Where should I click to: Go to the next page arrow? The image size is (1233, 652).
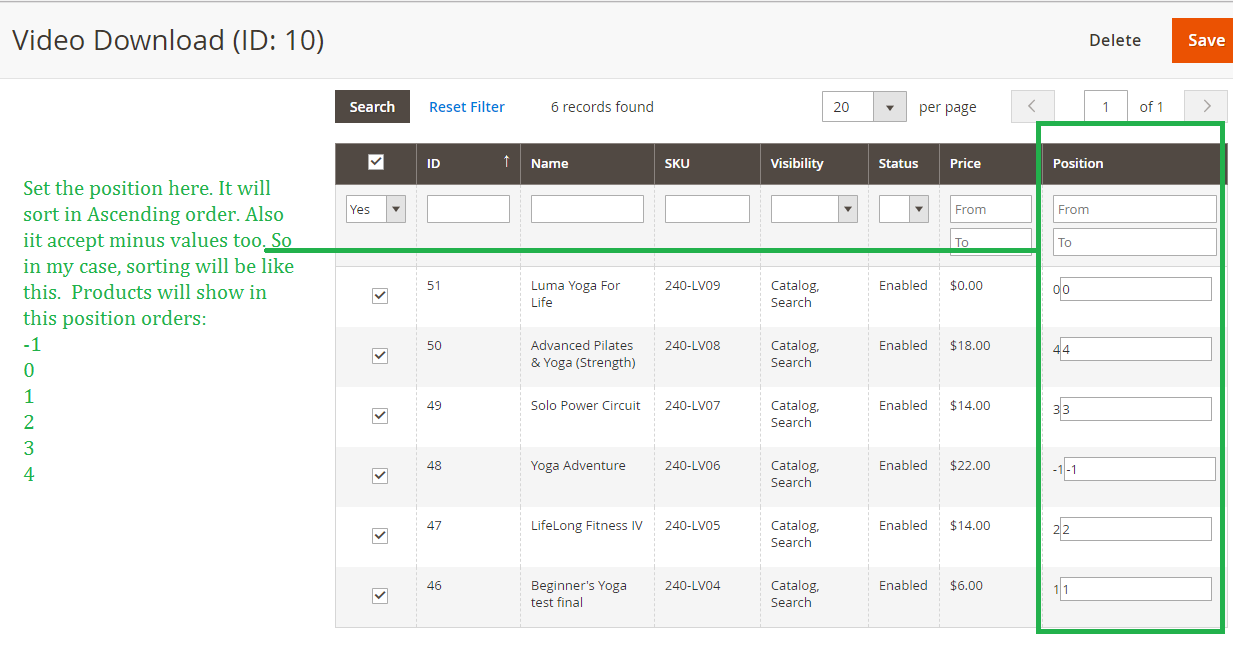point(1206,107)
